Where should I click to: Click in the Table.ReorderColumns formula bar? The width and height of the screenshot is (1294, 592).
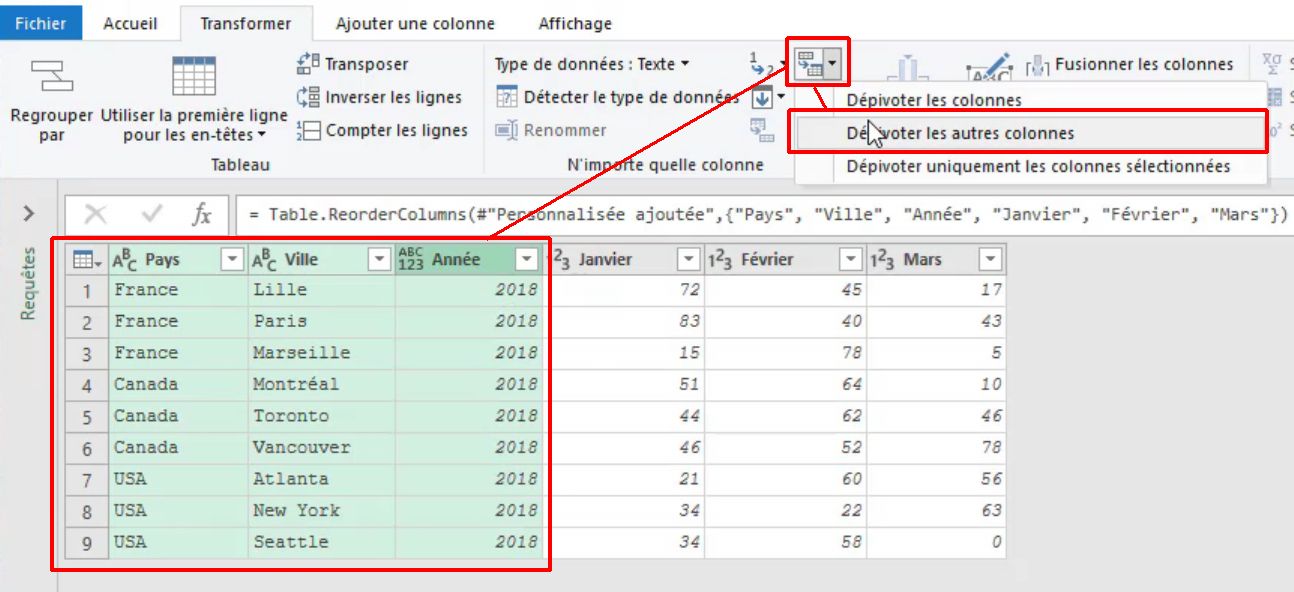coord(764,214)
